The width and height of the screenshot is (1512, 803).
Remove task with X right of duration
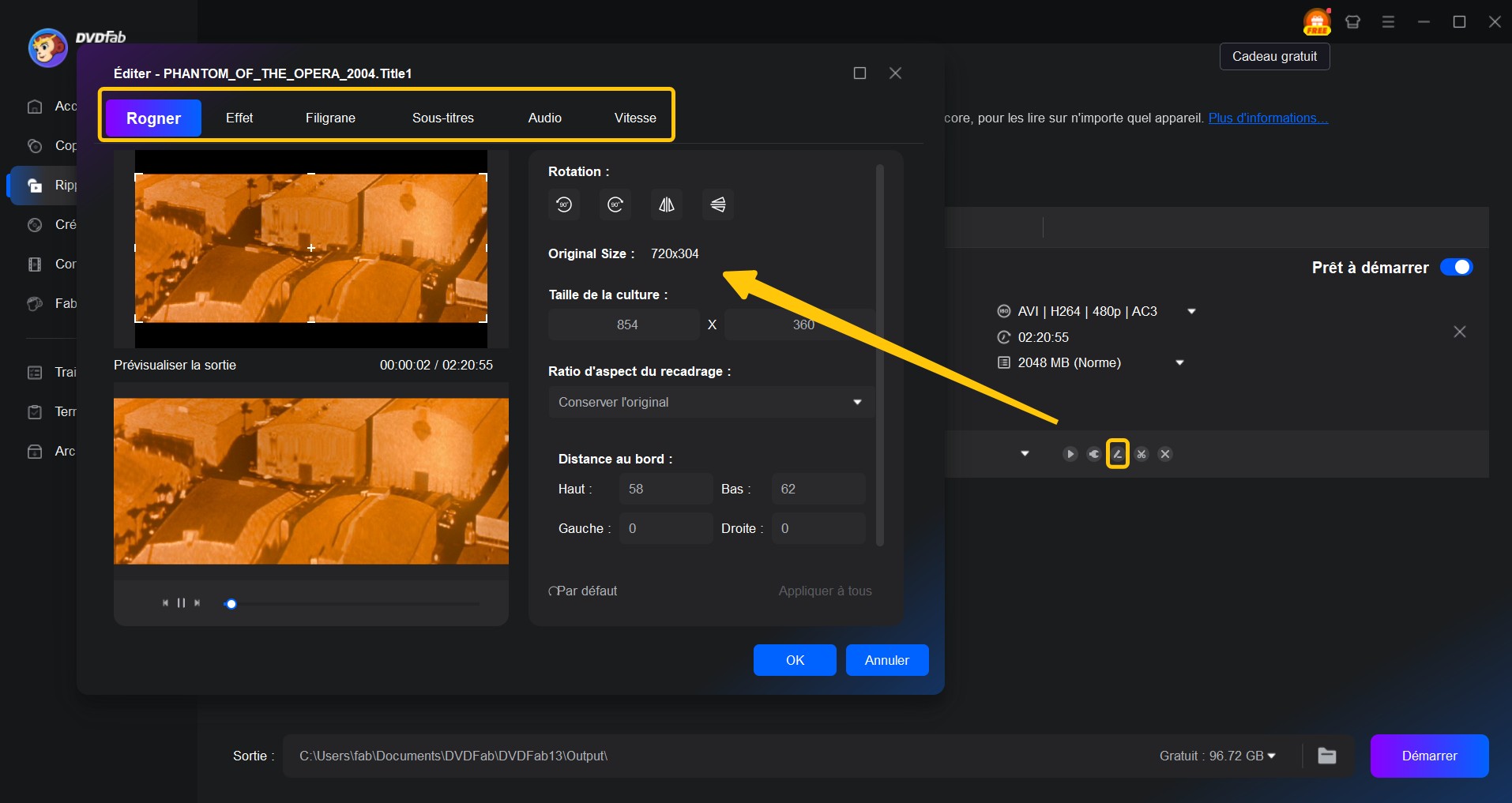pyautogui.click(x=1460, y=332)
